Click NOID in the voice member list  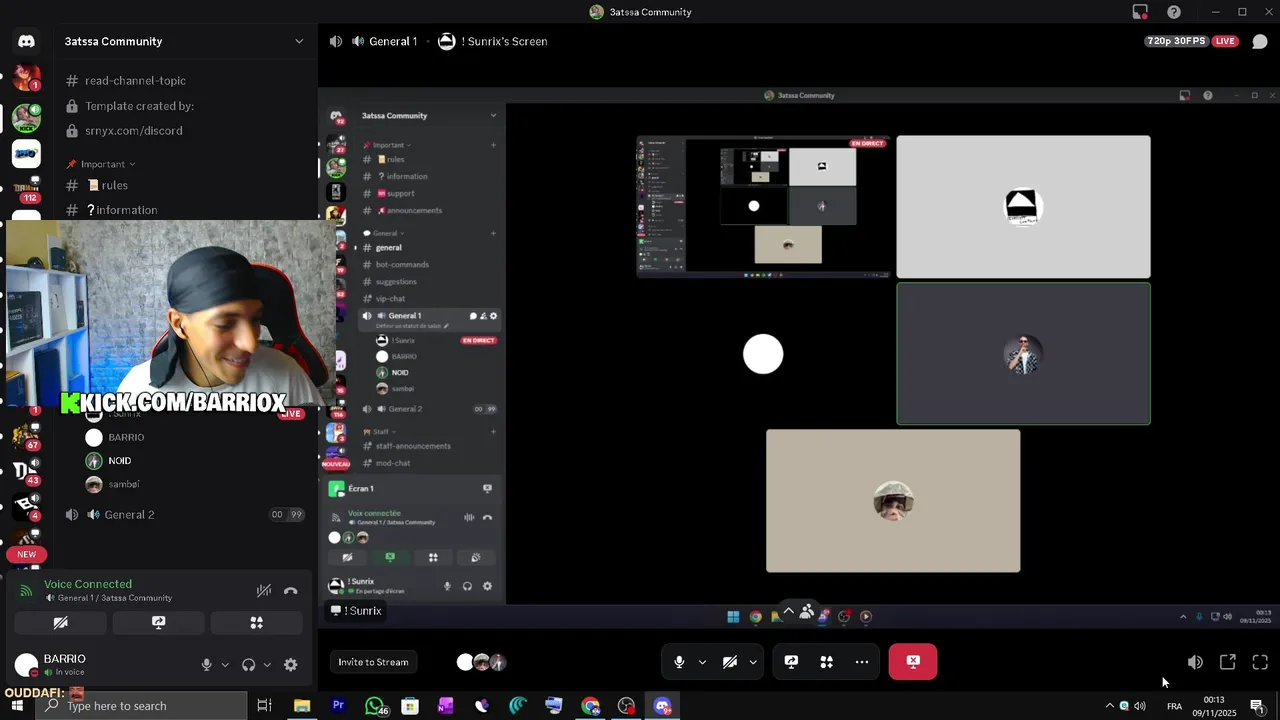tap(119, 461)
